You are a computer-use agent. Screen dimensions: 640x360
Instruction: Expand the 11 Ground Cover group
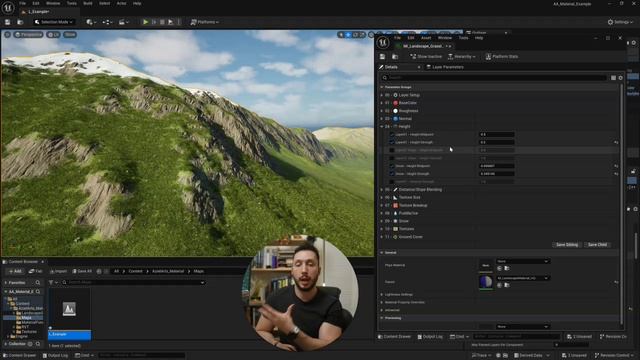point(382,237)
